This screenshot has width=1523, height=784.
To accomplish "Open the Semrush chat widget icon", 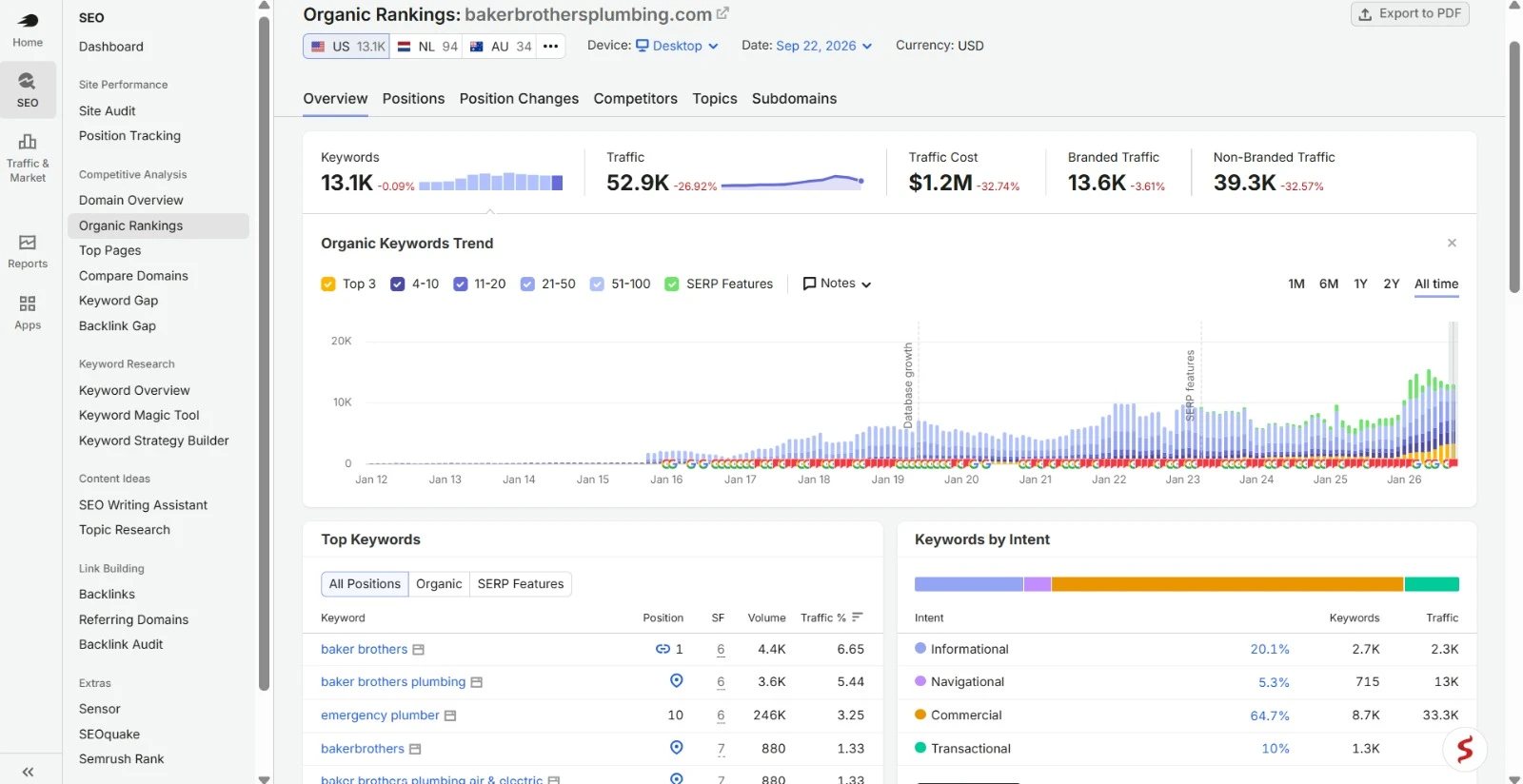I will tap(1465, 749).
